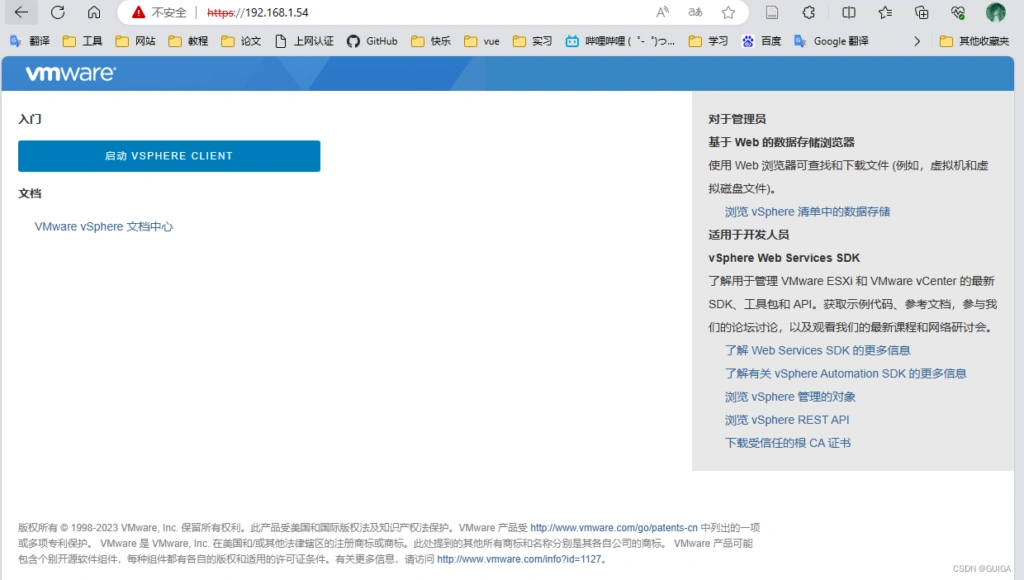
Task: Select the vSphere Web Services SDK heading
Action: [x=784, y=258]
